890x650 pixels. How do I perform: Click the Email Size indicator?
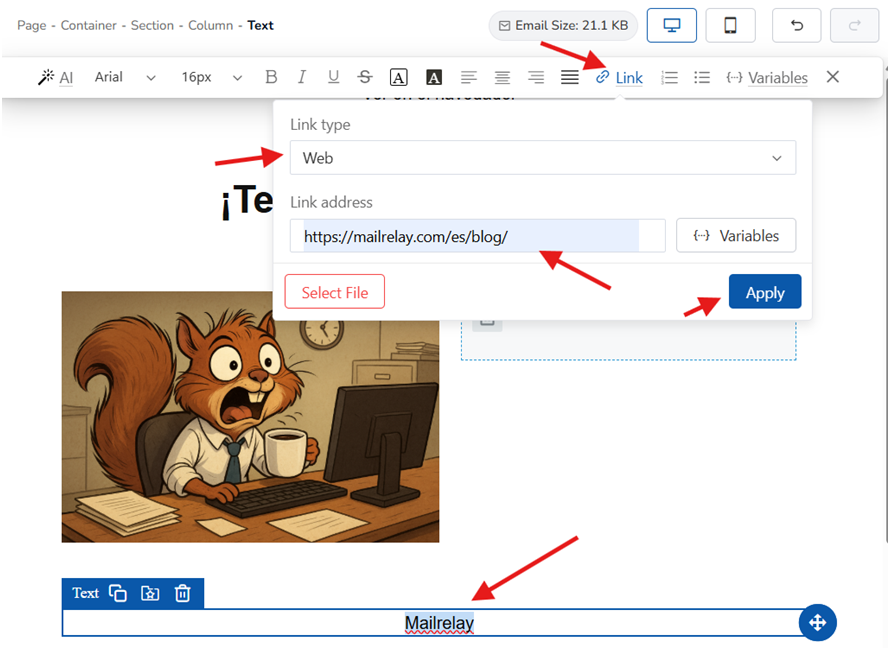pos(563,26)
